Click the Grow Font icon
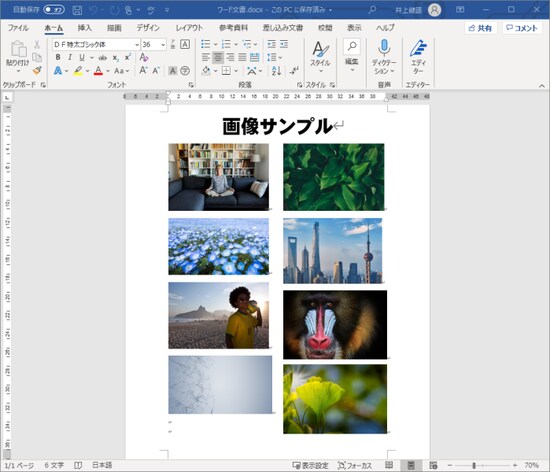 143,70
